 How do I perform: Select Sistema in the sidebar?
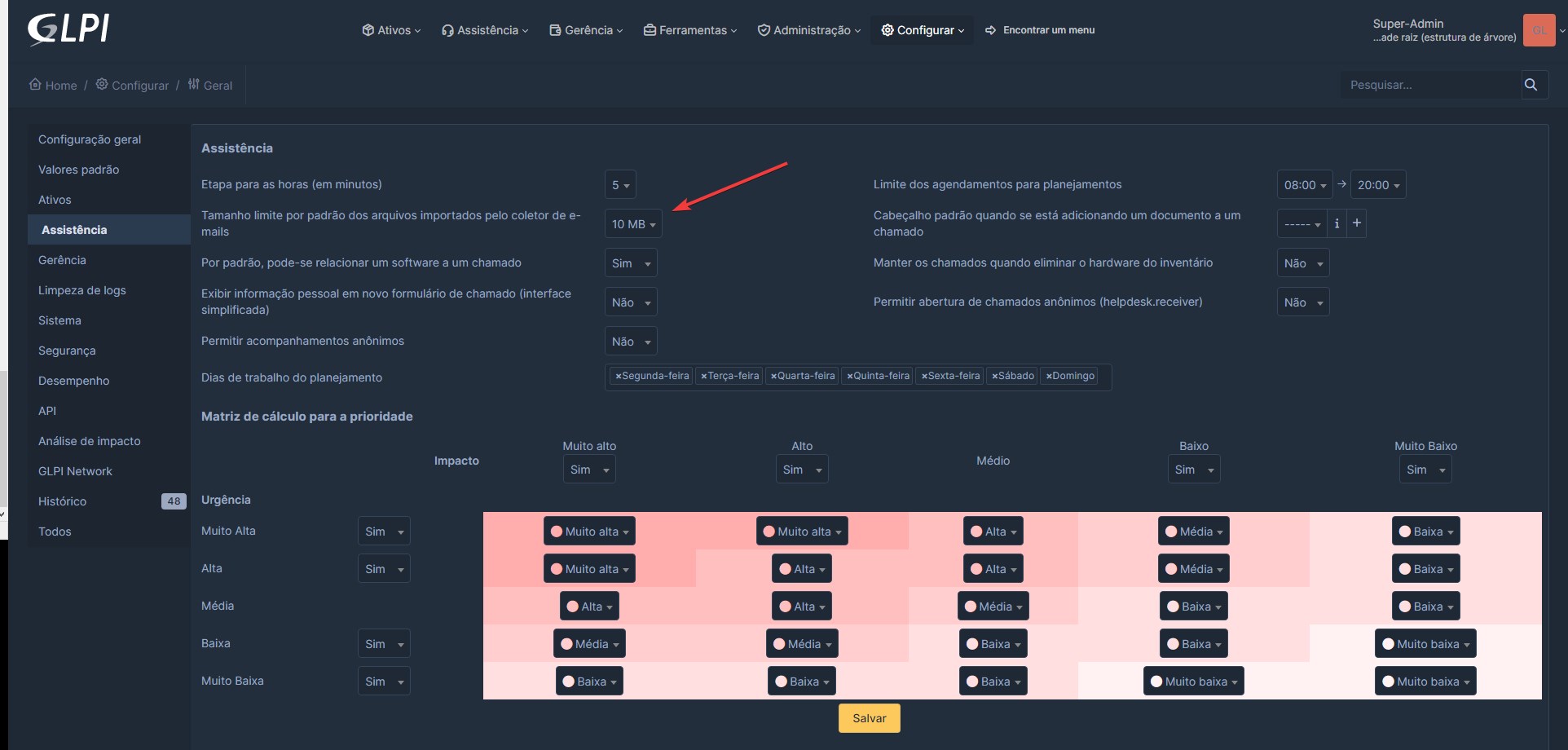59,320
